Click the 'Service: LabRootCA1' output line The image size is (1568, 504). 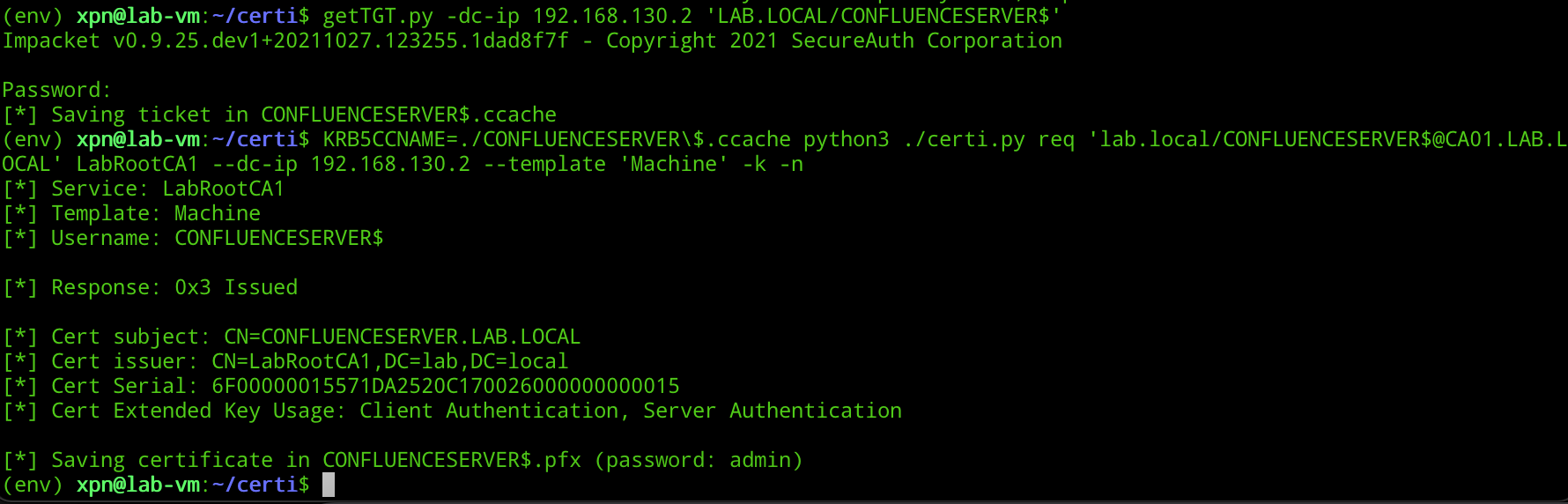pyautogui.click(x=144, y=189)
